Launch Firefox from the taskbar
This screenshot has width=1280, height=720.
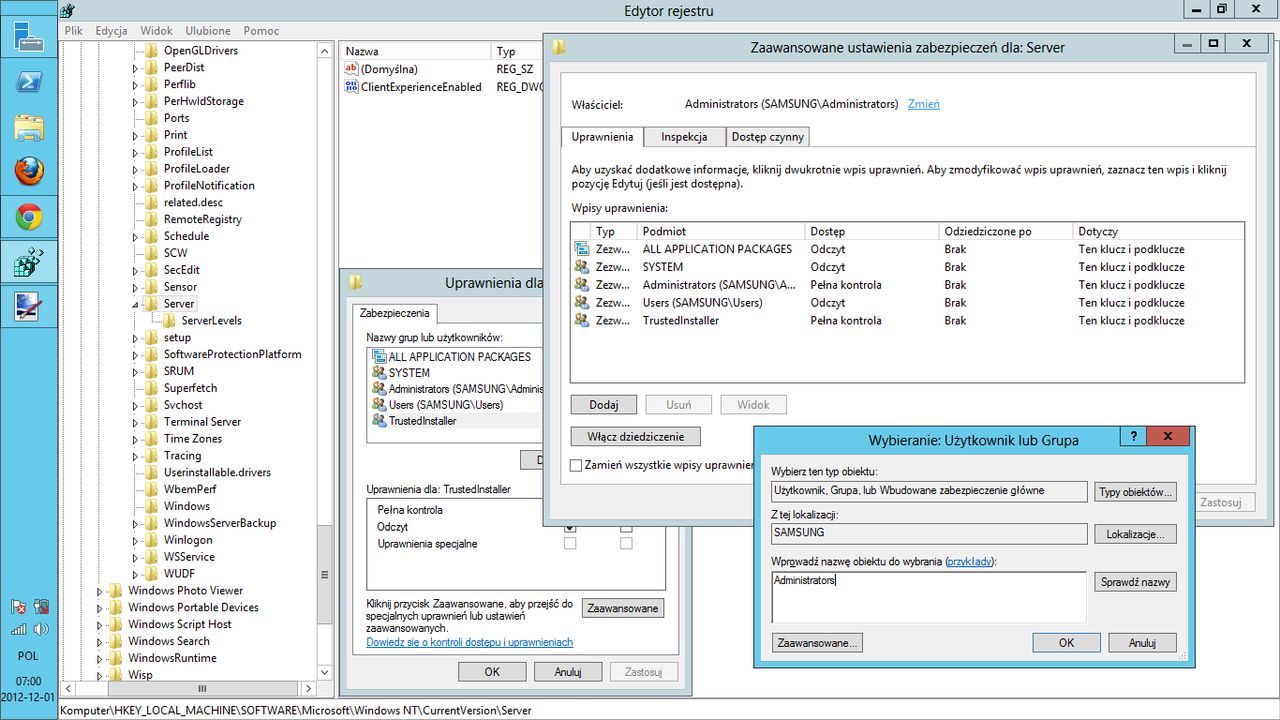point(29,172)
